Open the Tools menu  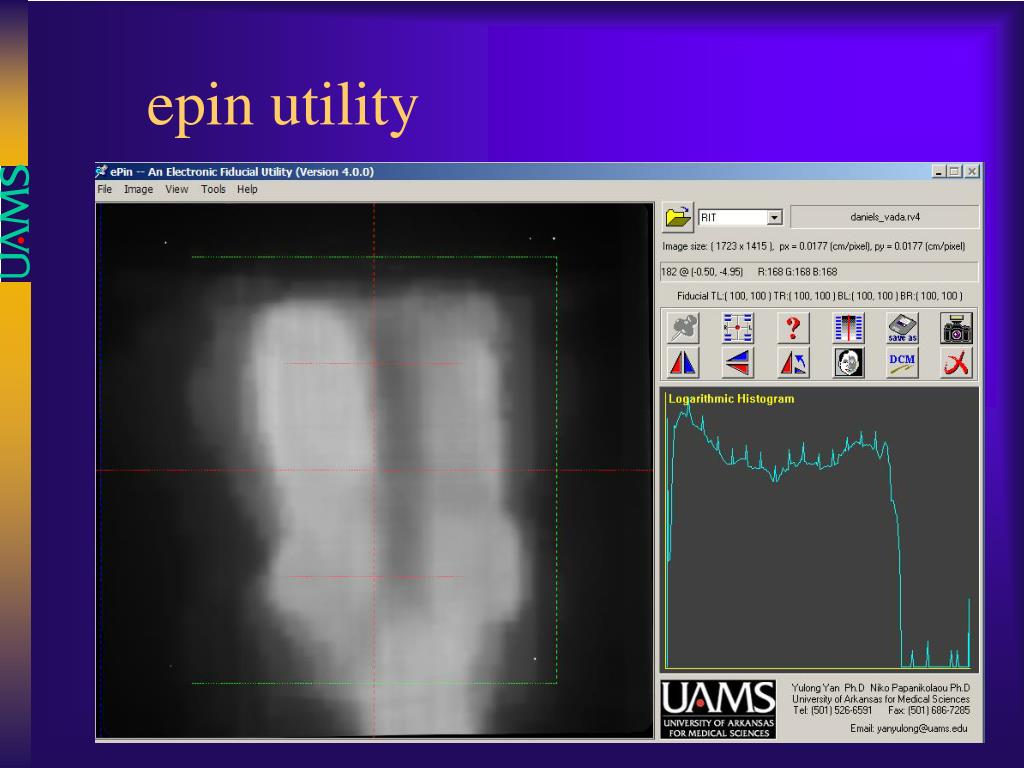tap(213, 189)
